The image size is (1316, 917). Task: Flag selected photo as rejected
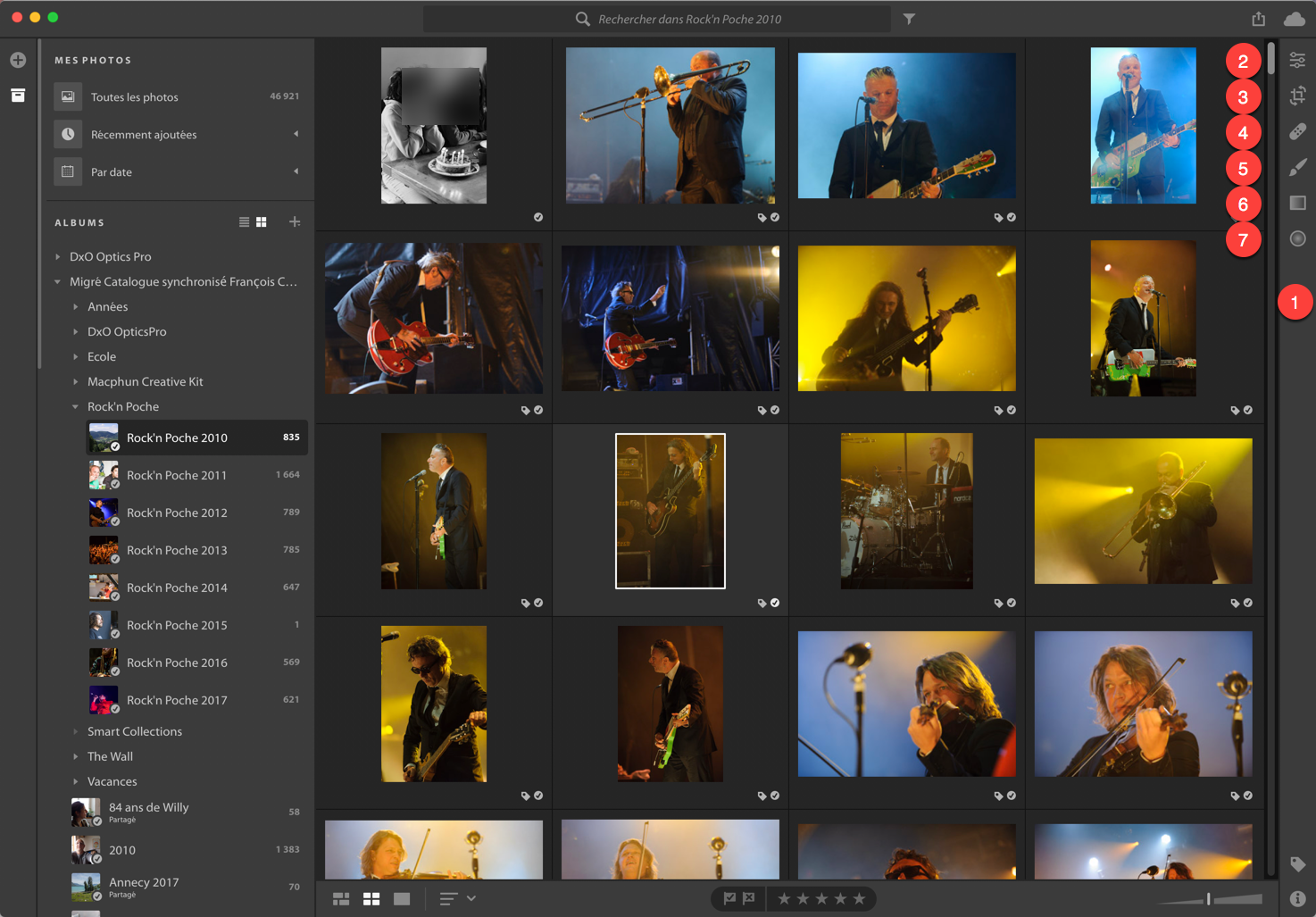click(x=749, y=898)
